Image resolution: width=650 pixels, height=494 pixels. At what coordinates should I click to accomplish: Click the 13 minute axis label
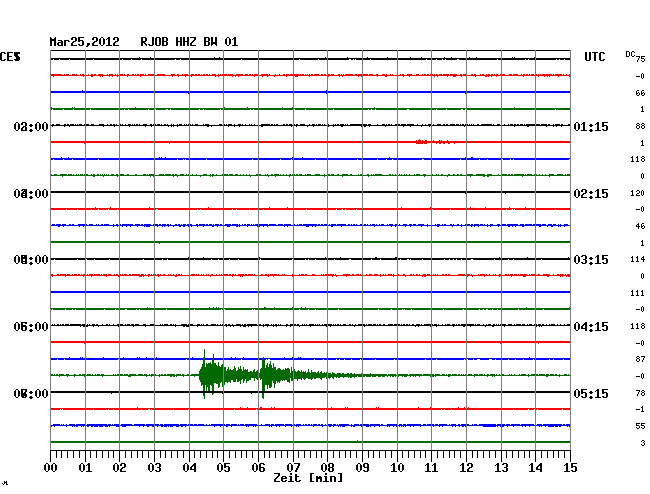click(501, 468)
